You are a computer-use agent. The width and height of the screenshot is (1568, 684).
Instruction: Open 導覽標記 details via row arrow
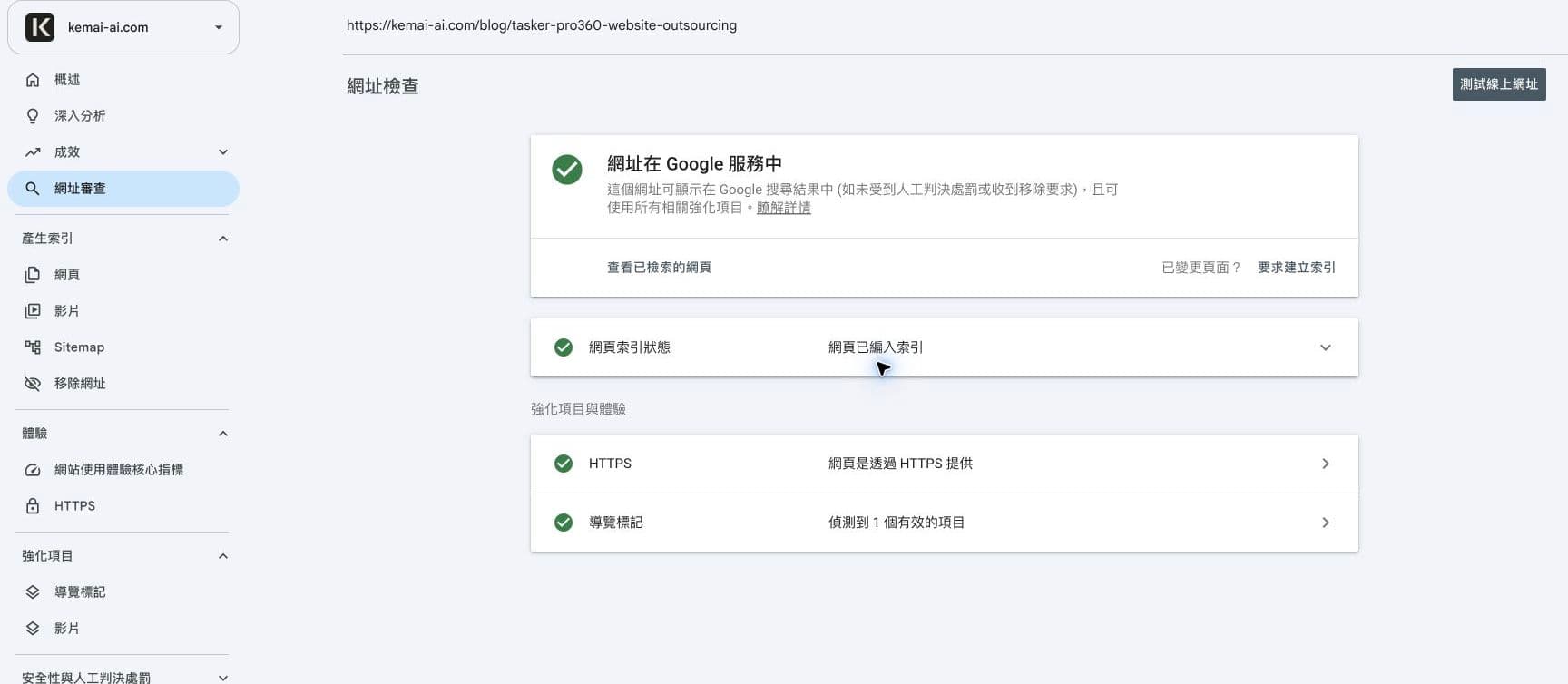(x=1326, y=523)
